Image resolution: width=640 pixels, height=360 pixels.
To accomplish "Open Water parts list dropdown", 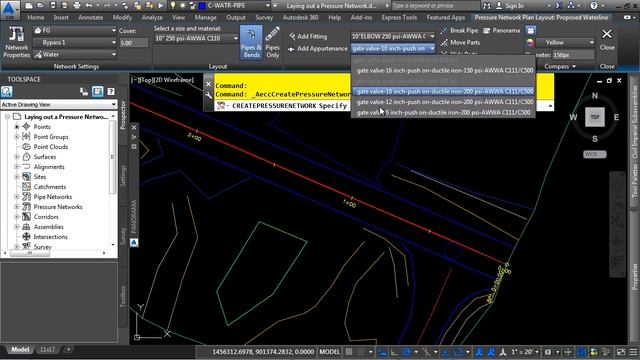I will coord(75,54).
